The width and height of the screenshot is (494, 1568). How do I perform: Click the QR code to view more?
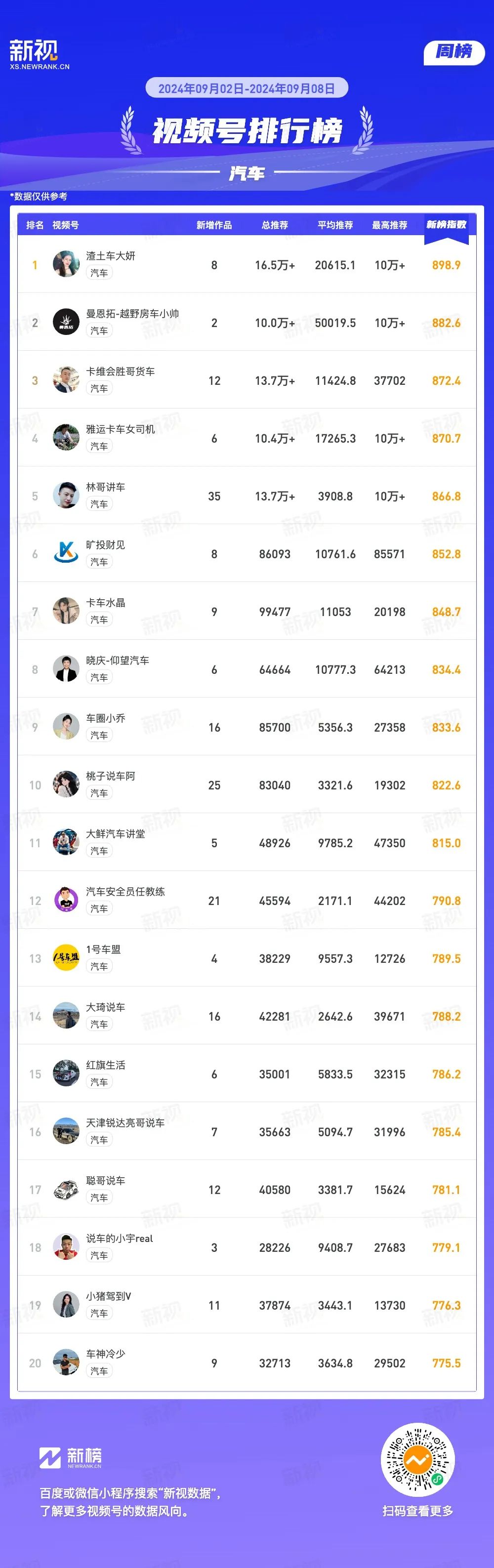pyautogui.click(x=417, y=1460)
